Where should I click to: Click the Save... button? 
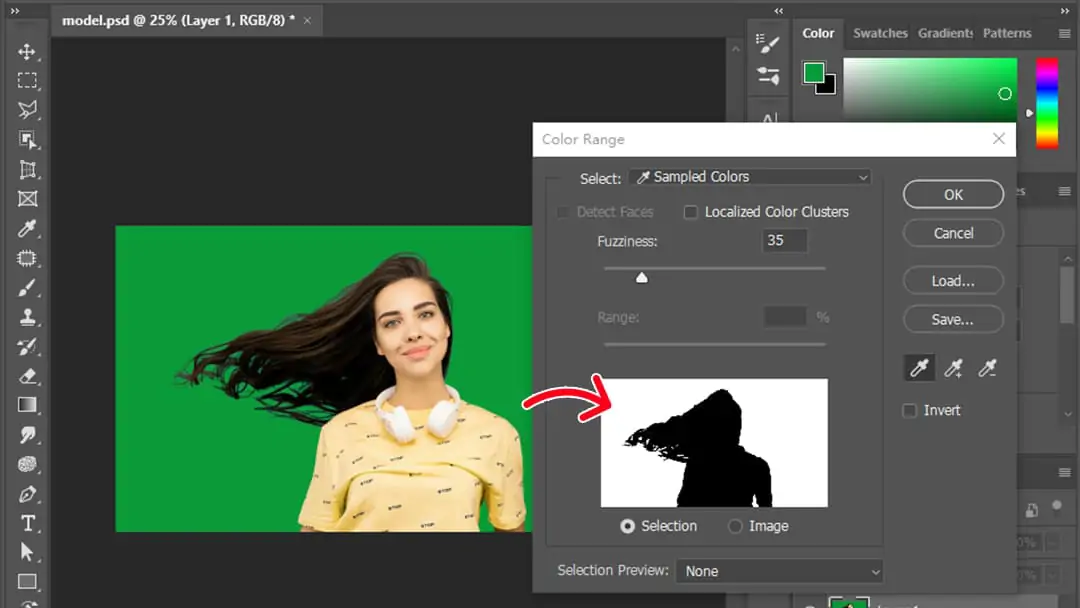point(953,319)
